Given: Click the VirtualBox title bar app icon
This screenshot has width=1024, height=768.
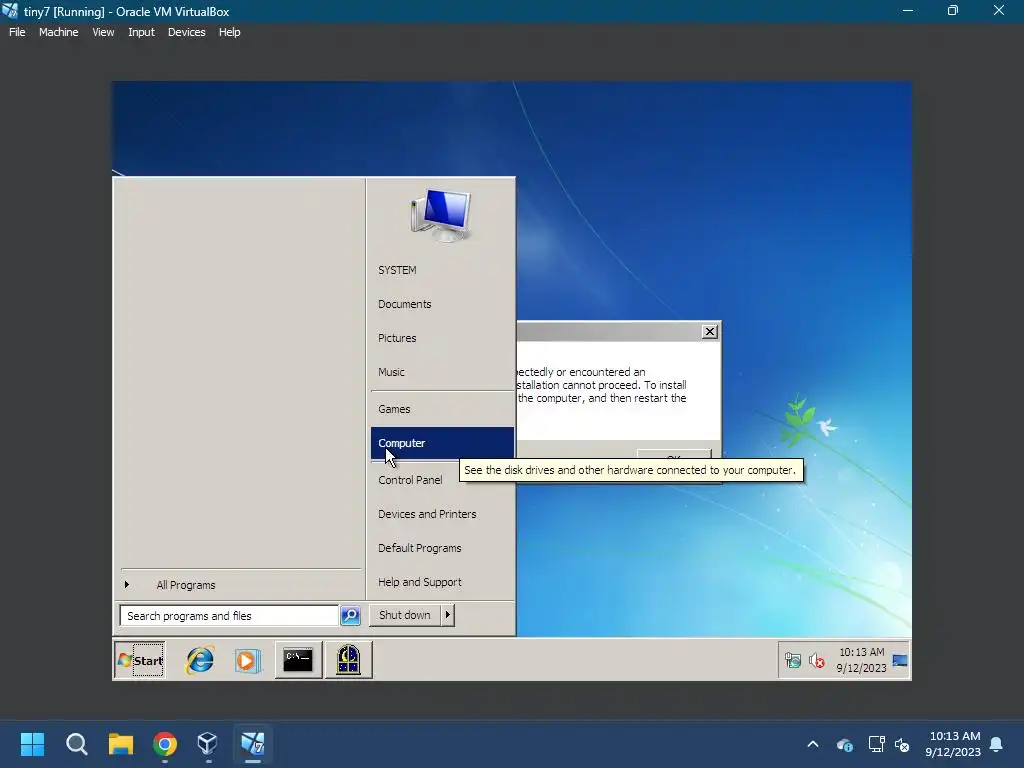Looking at the screenshot, I should [x=10, y=11].
